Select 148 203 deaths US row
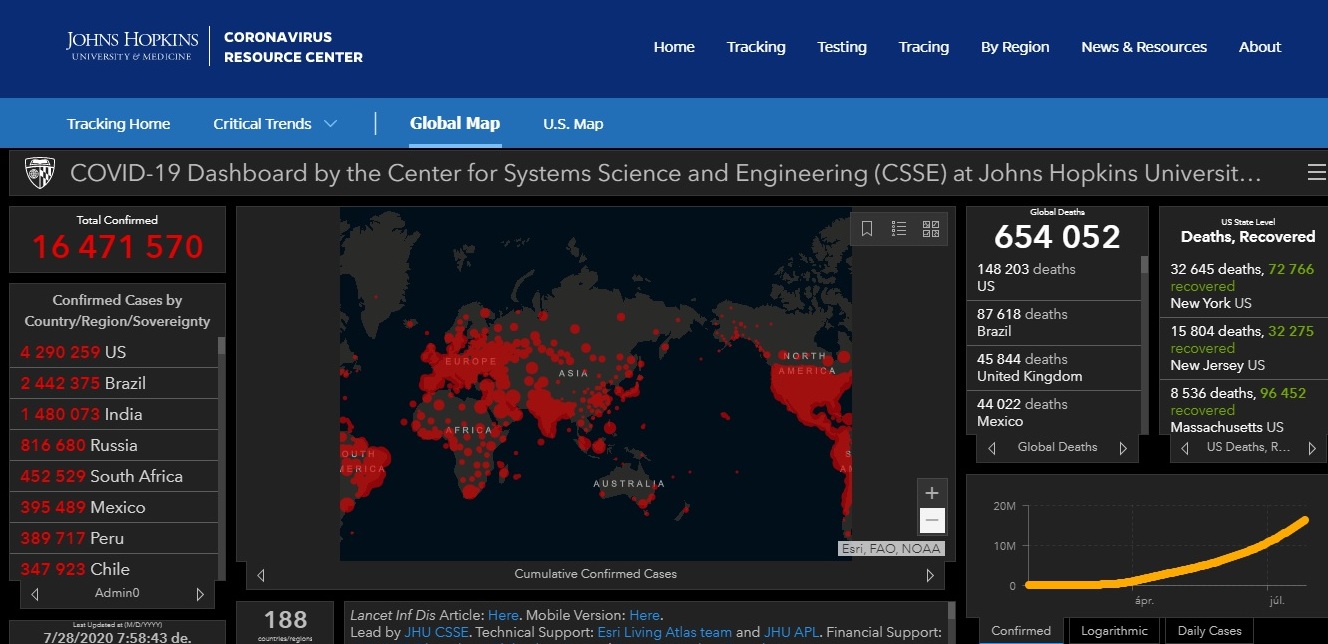Image resolution: width=1328 pixels, height=644 pixels. (1054, 277)
